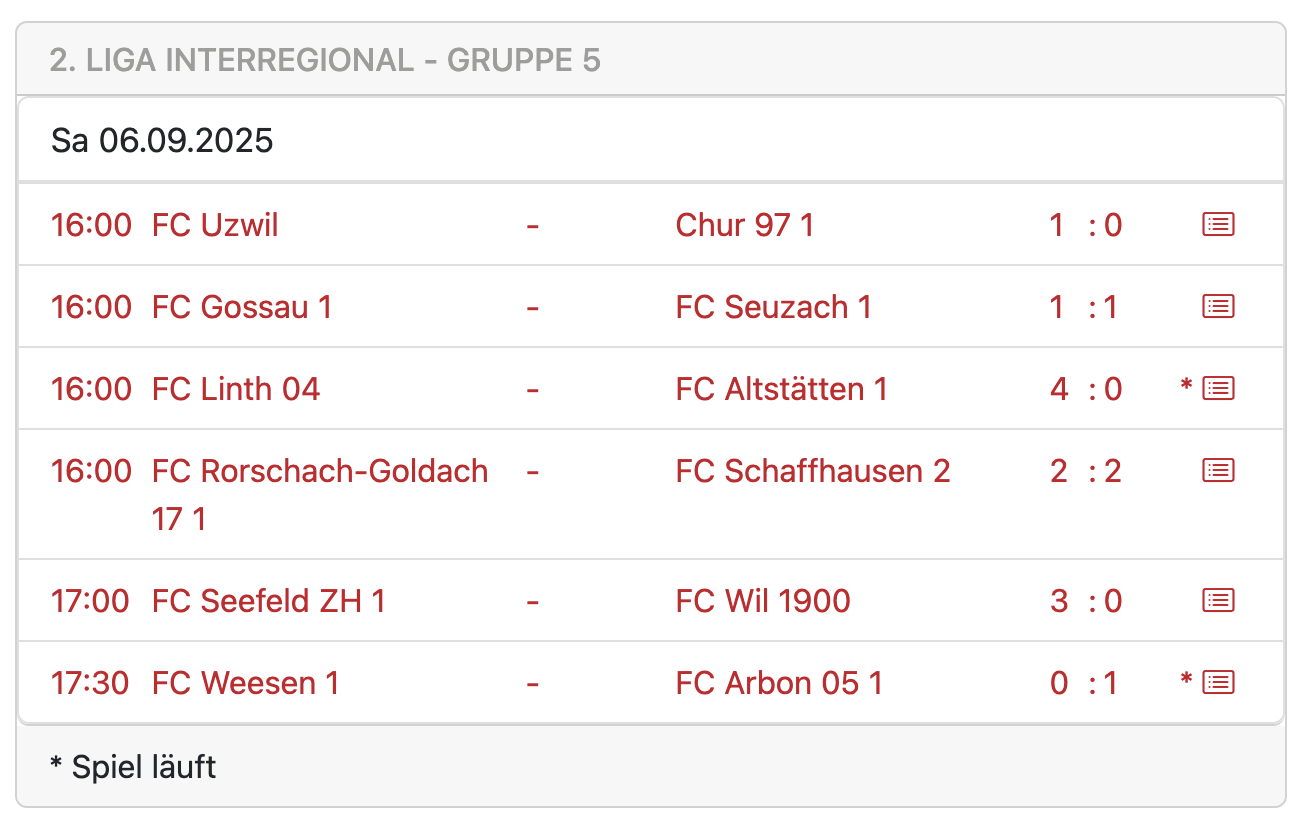This screenshot has height=830, width=1302.
Task: Click the FC Altstätten 1 link
Action: tap(781, 389)
